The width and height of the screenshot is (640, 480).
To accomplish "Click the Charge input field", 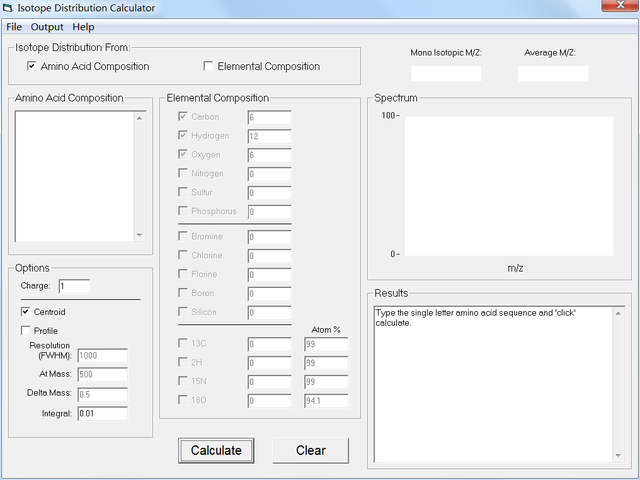I will 73,287.
